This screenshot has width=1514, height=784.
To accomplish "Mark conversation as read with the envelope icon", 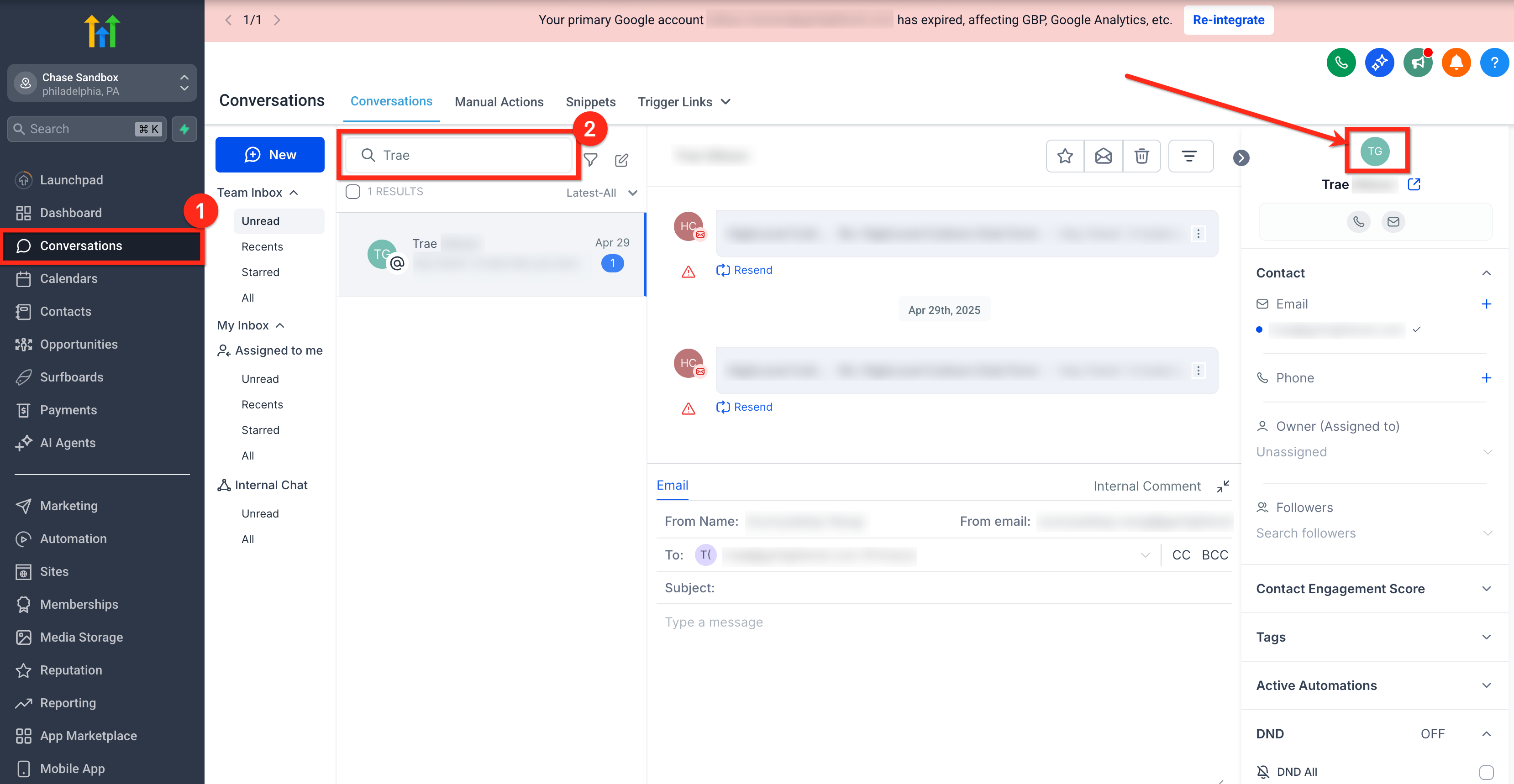I will (1103, 156).
